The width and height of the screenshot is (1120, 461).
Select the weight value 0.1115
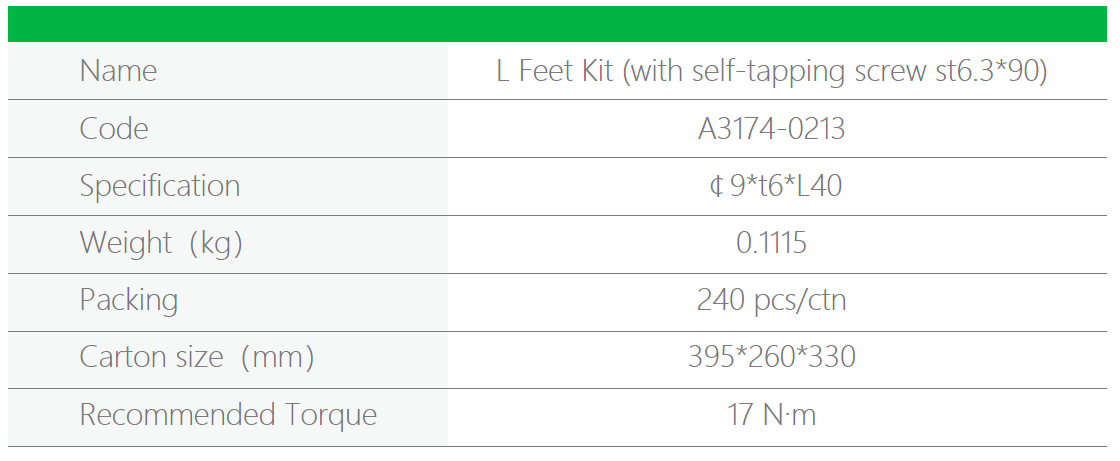(x=771, y=243)
